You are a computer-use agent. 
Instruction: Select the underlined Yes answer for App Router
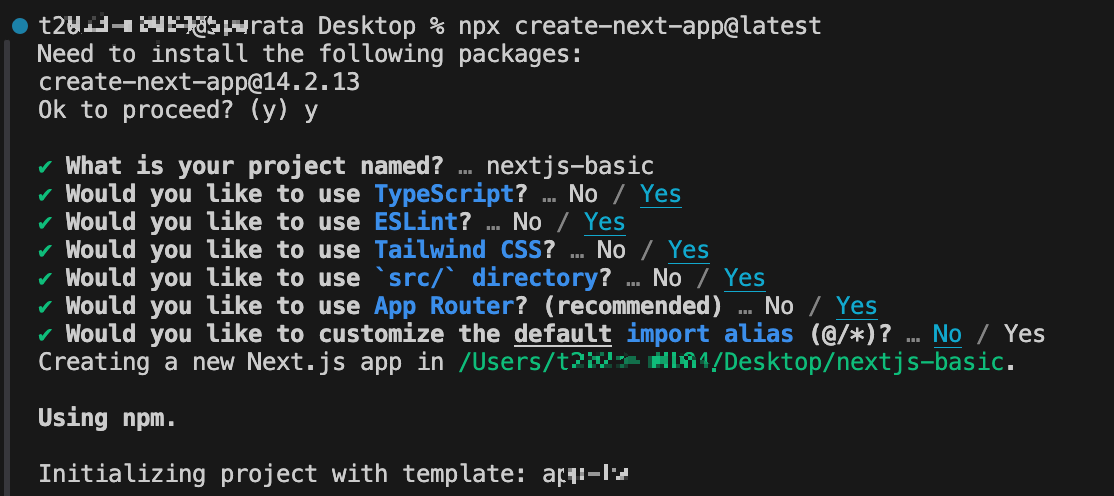pyautogui.click(x=856, y=306)
